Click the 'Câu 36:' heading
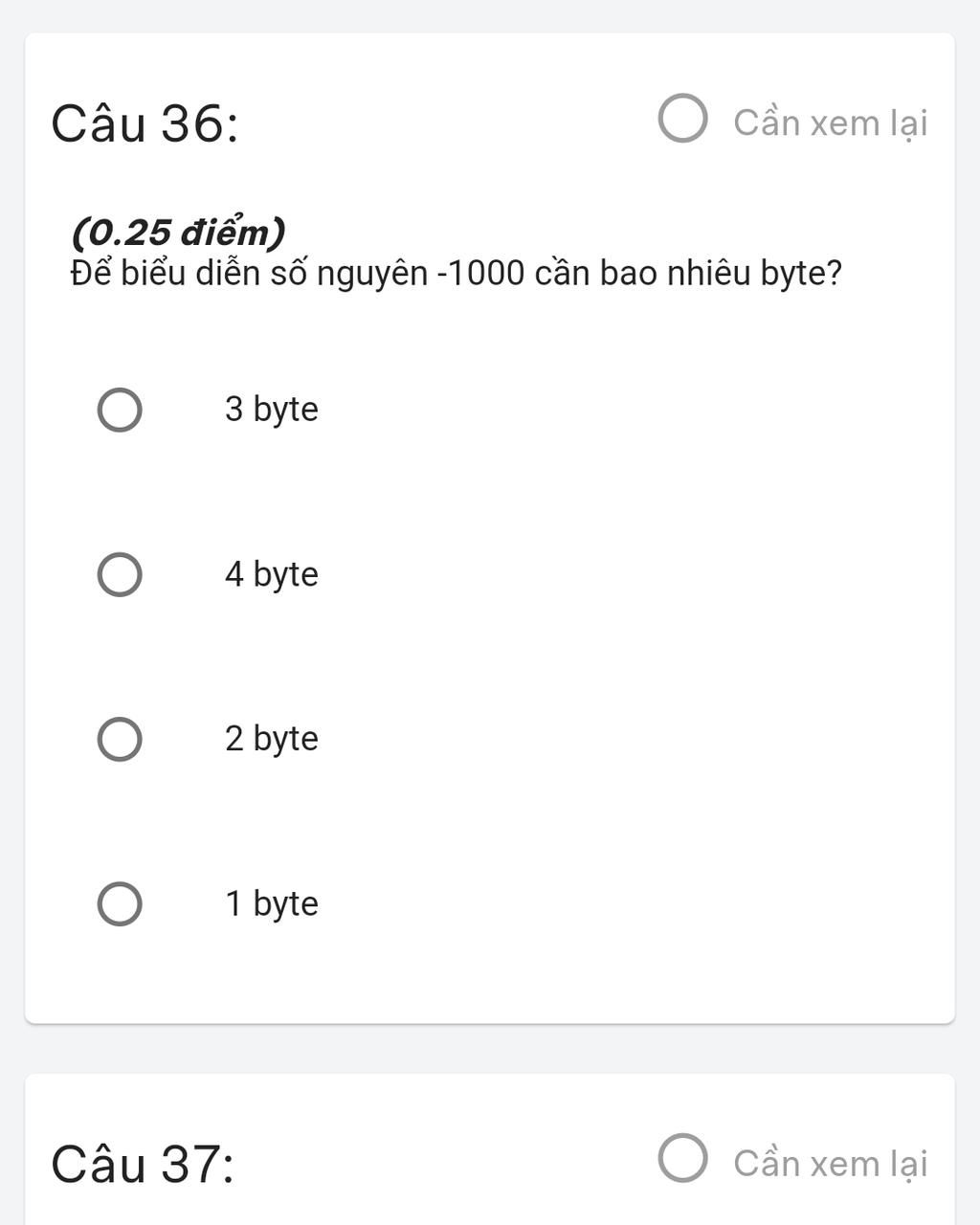This screenshot has height=1225, width=980. (x=145, y=124)
